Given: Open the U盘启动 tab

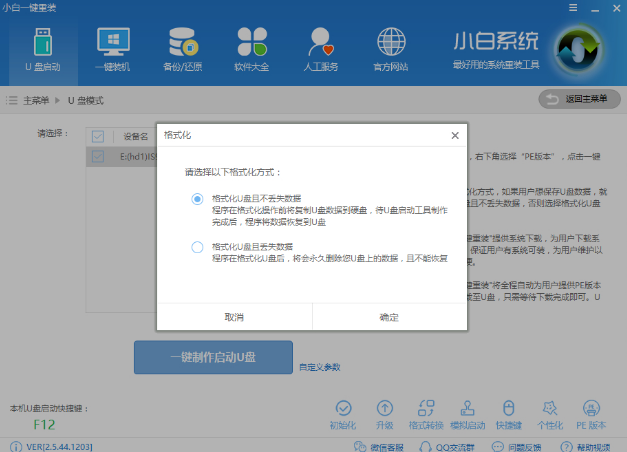Looking at the screenshot, I should [42, 50].
